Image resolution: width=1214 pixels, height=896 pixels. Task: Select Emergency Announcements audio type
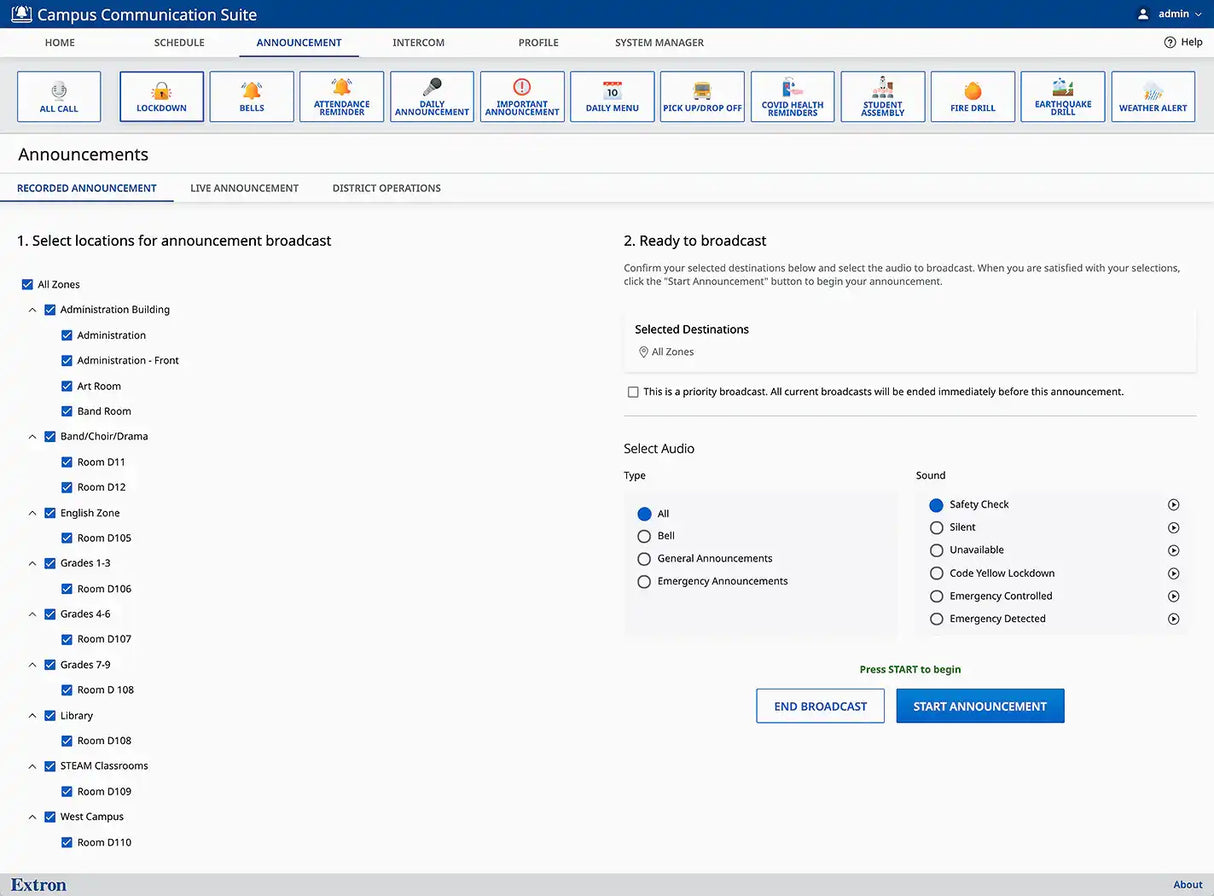pos(644,582)
